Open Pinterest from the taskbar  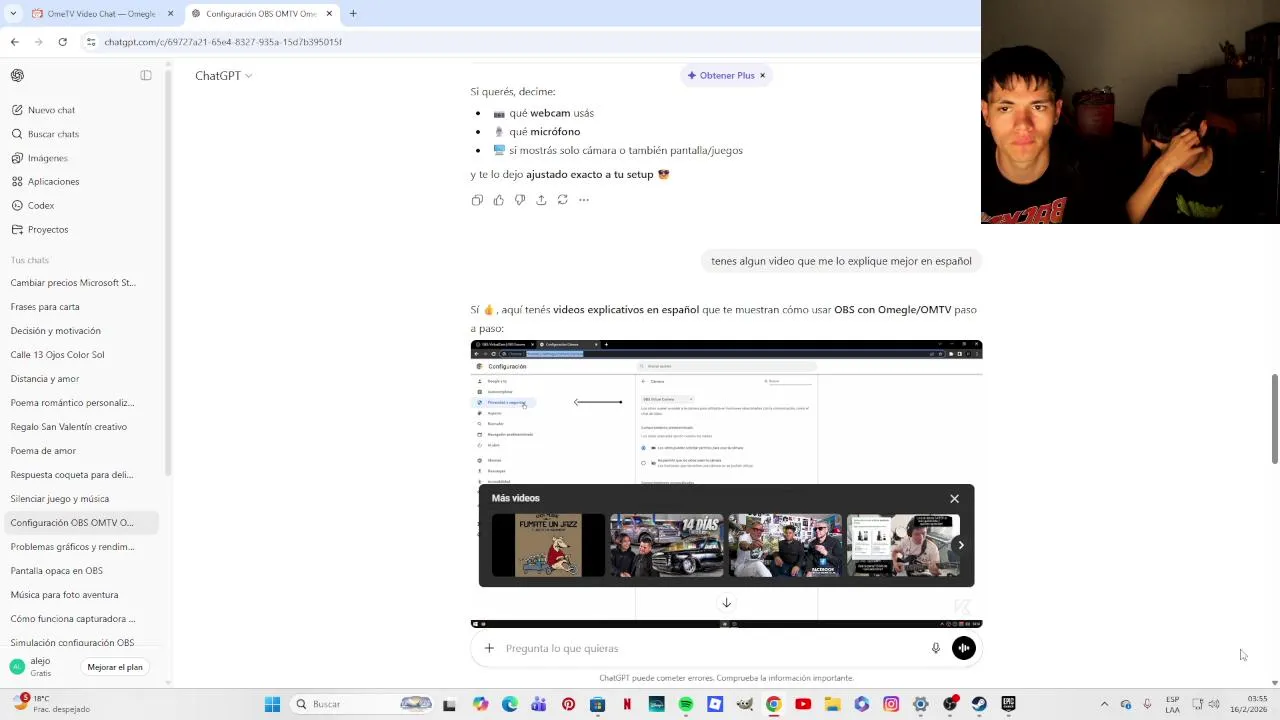click(x=568, y=704)
